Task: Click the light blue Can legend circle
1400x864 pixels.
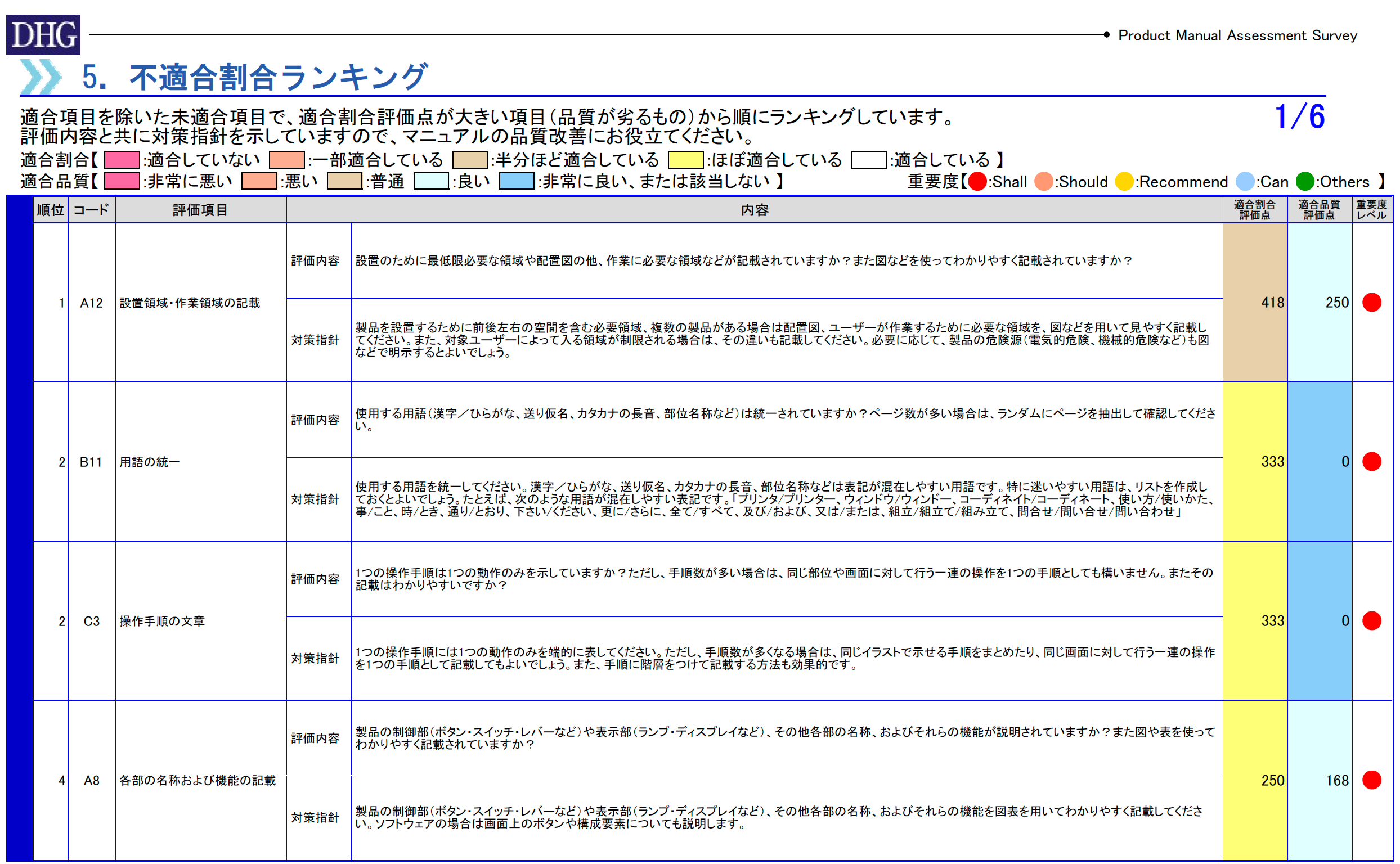Action: [x=1245, y=182]
